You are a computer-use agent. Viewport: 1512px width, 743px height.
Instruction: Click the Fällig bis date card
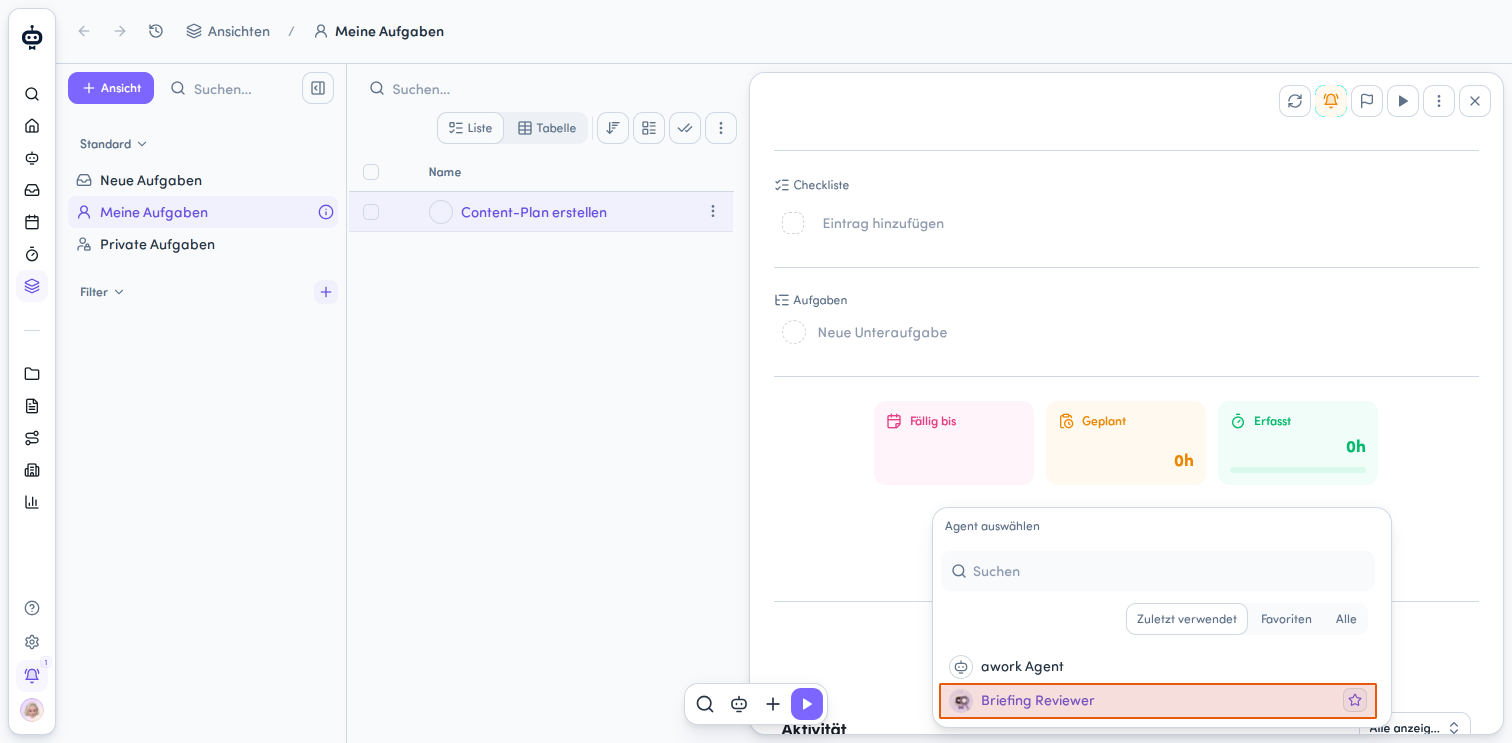[x=954, y=443]
